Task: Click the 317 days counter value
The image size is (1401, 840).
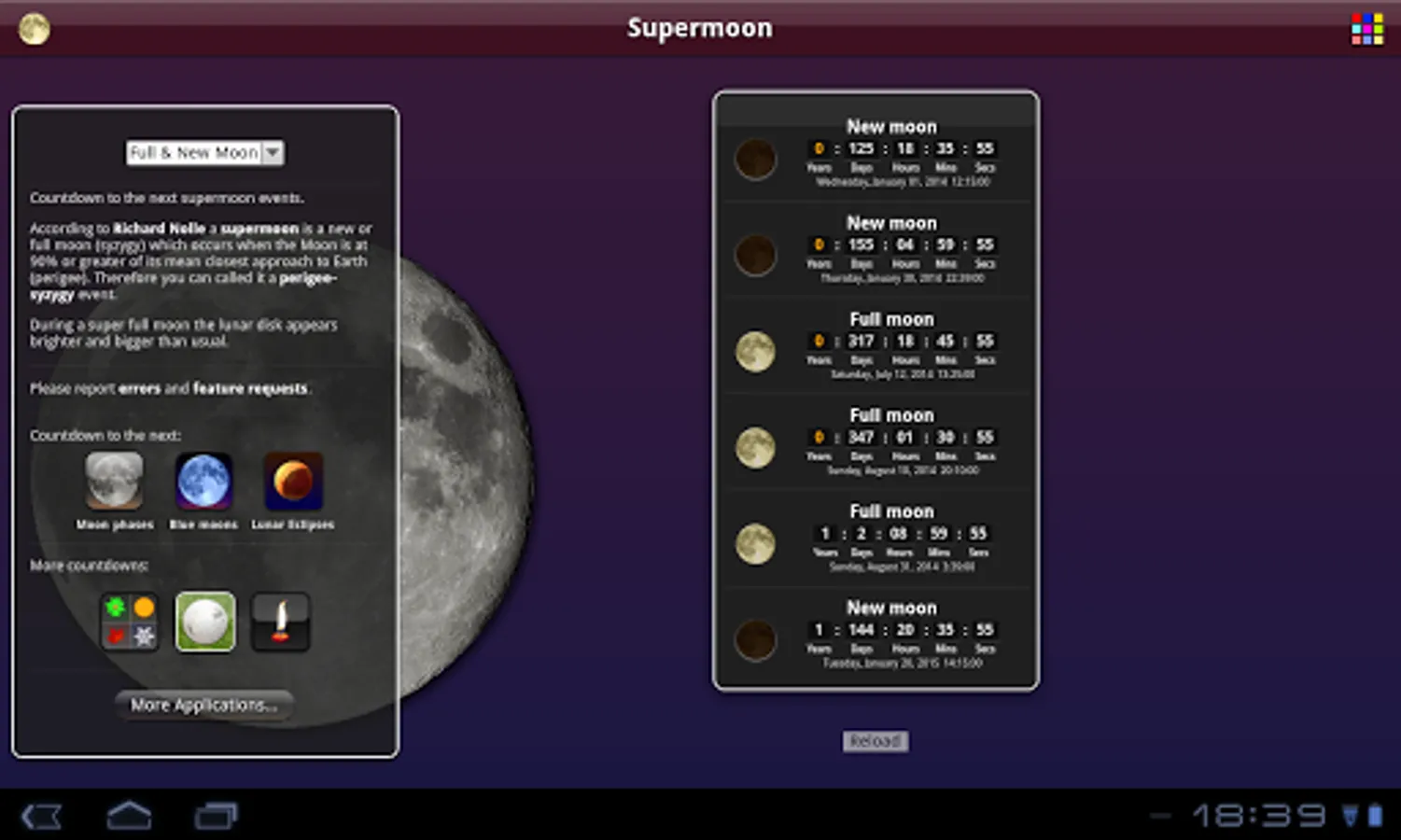Action: coord(861,341)
